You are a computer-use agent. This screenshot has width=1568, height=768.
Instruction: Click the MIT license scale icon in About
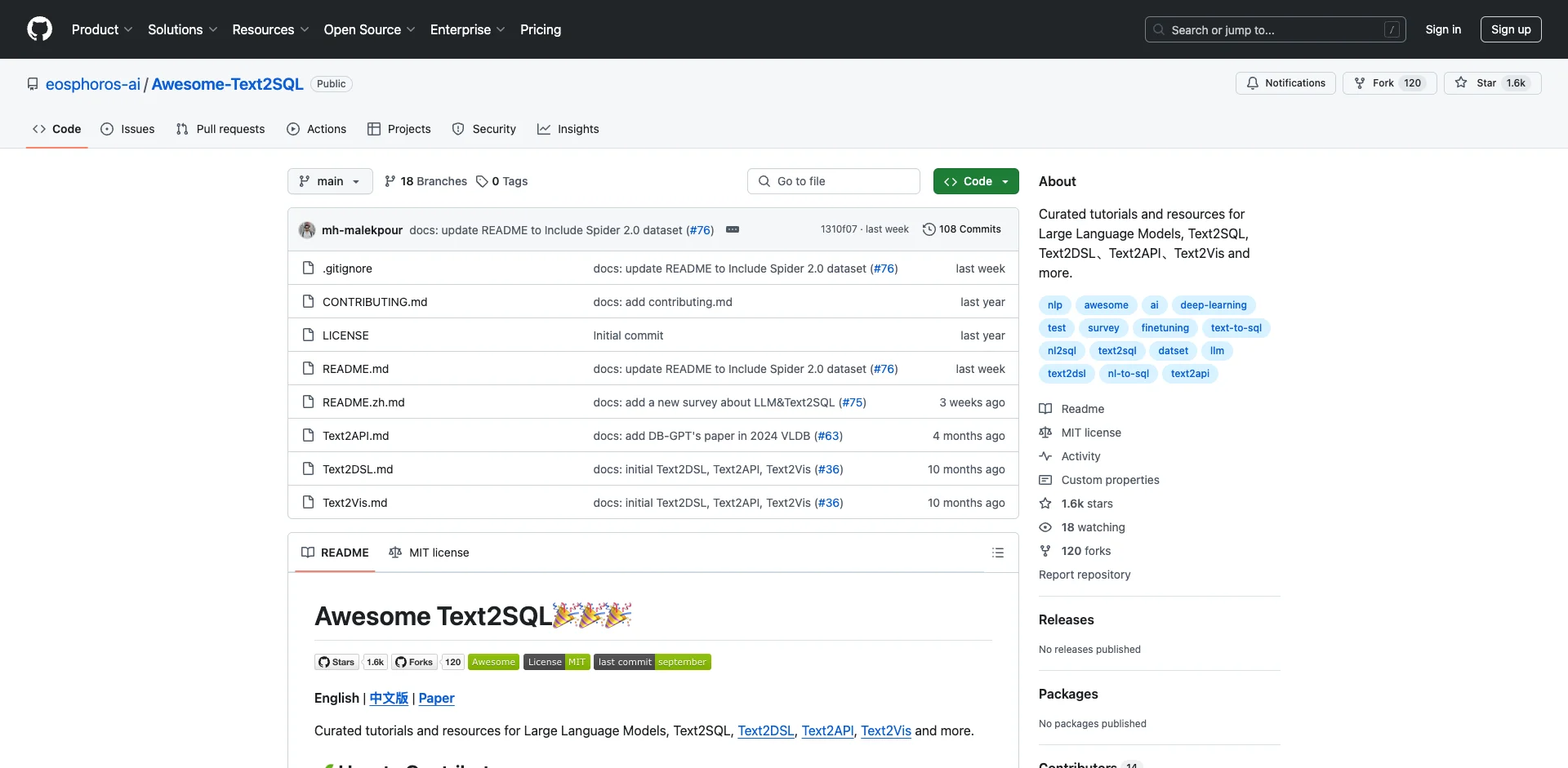pyautogui.click(x=1045, y=433)
